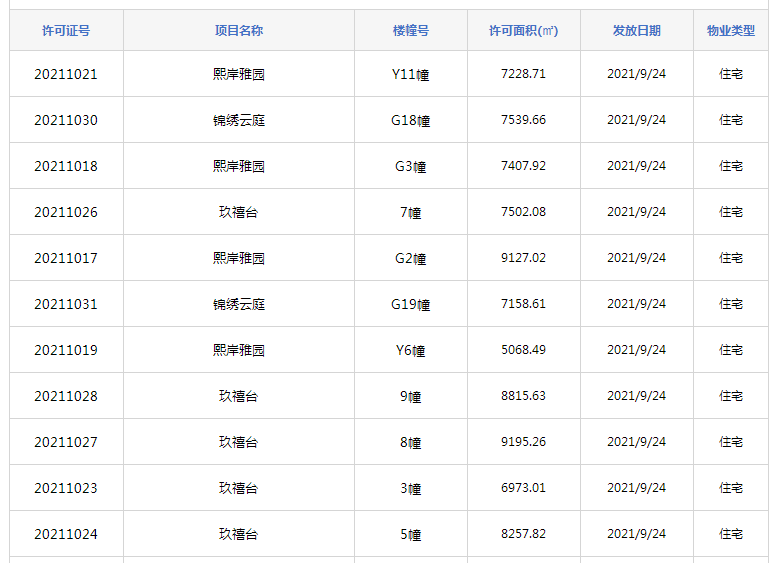Select permit number 20211031
The image size is (781, 563).
pos(66,304)
